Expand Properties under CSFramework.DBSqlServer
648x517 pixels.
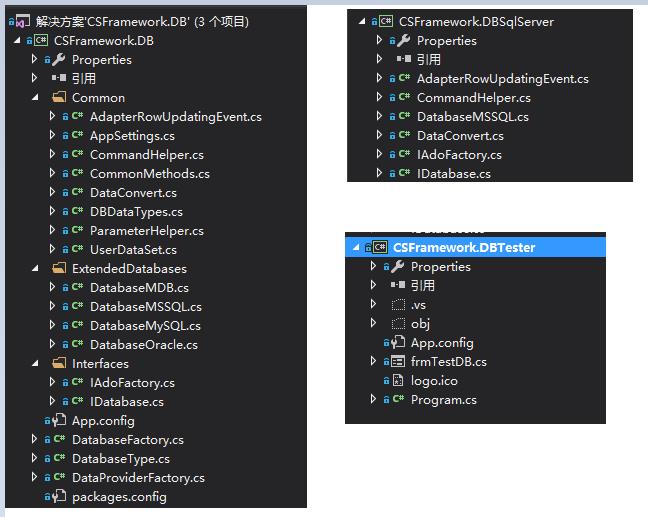pyautogui.click(x=379, y=40)
